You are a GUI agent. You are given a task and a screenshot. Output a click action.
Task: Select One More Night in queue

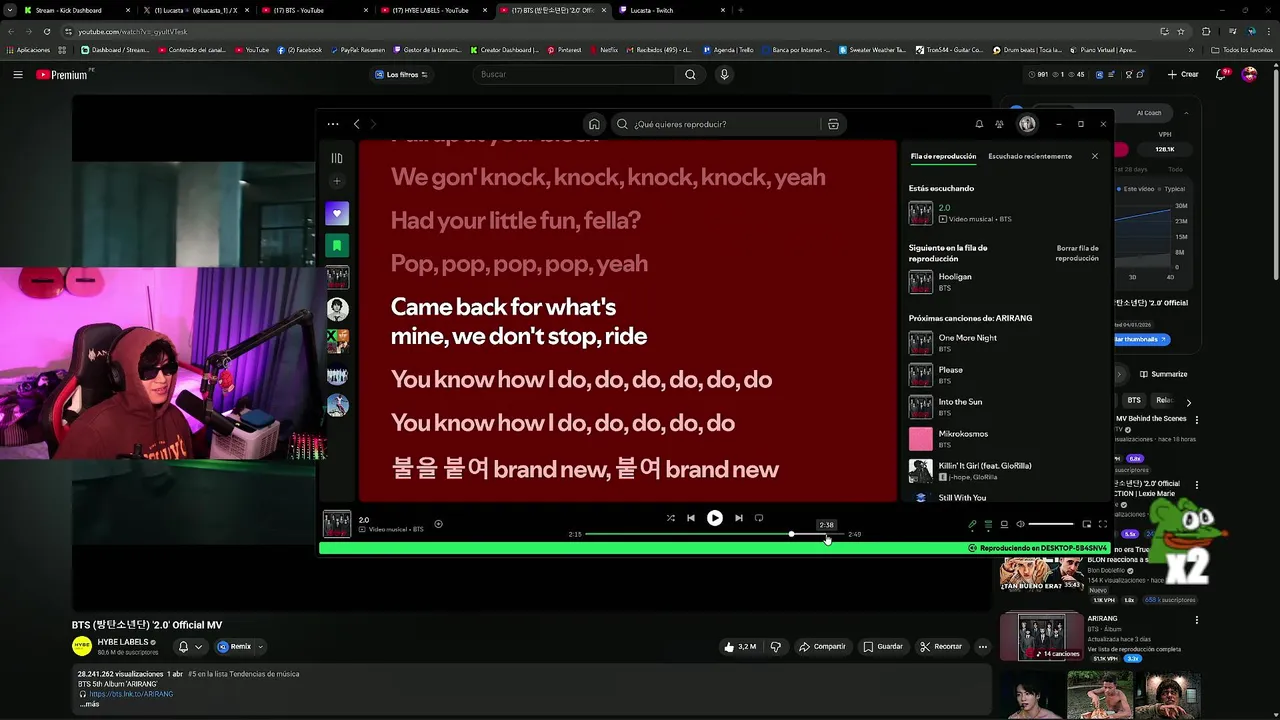[1004, 343]
